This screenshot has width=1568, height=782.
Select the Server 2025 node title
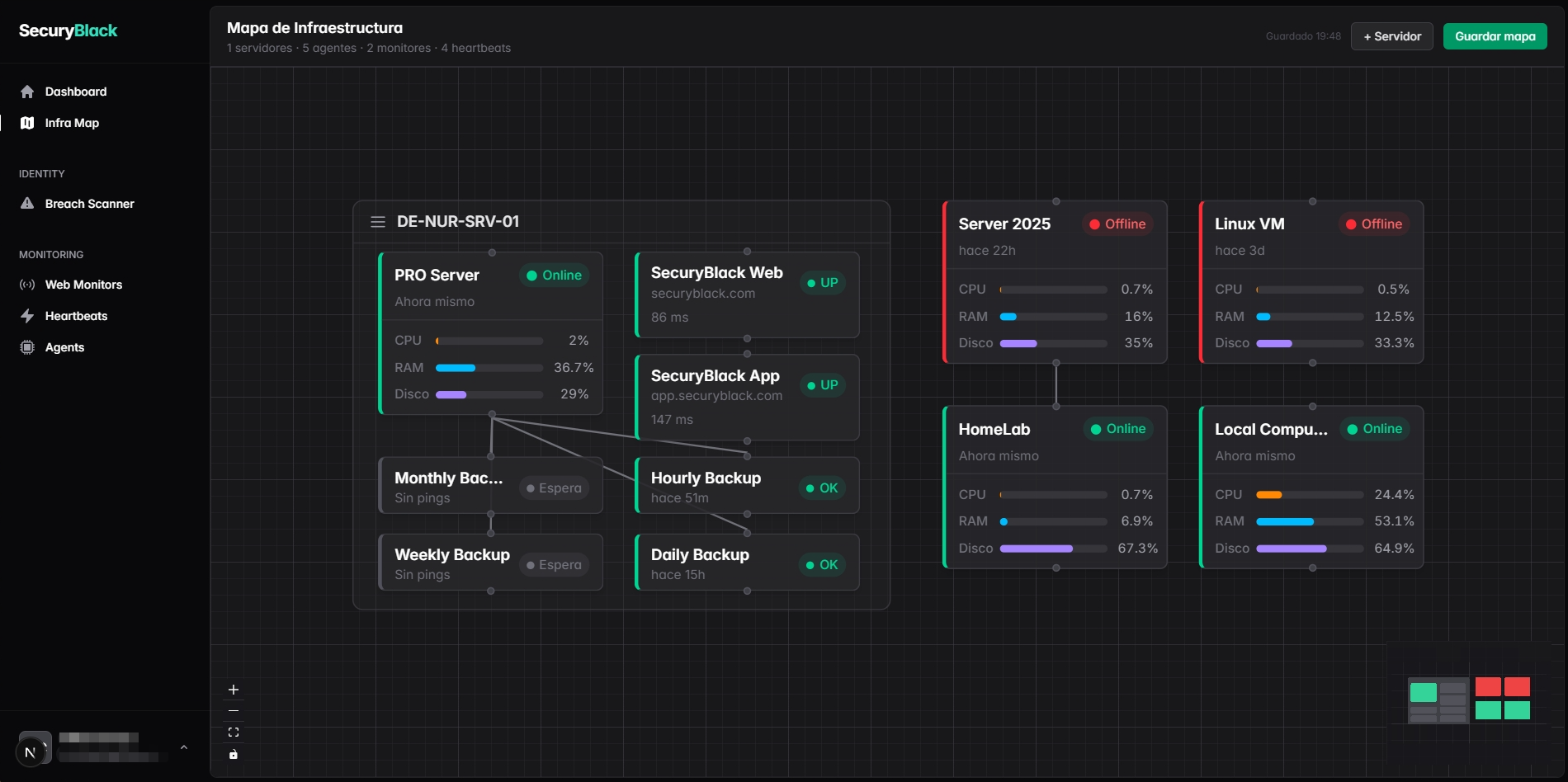[1004, 224]
